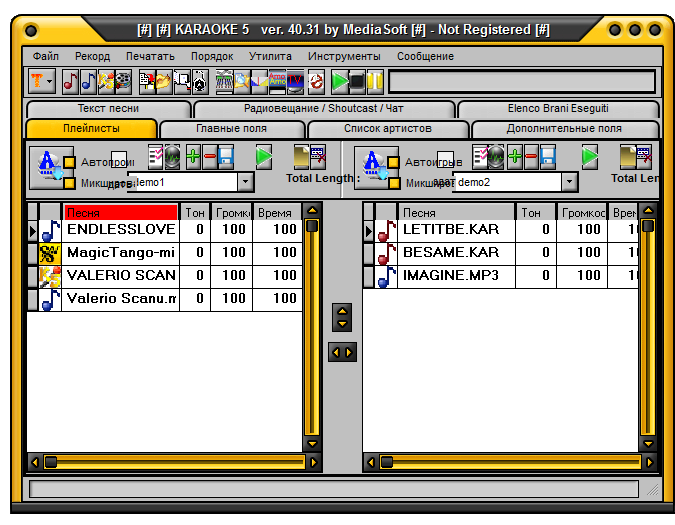The width and height of the screenshot is (675, 525).
Task: Open the Файл menu
Action: click(x=46, y=56)
